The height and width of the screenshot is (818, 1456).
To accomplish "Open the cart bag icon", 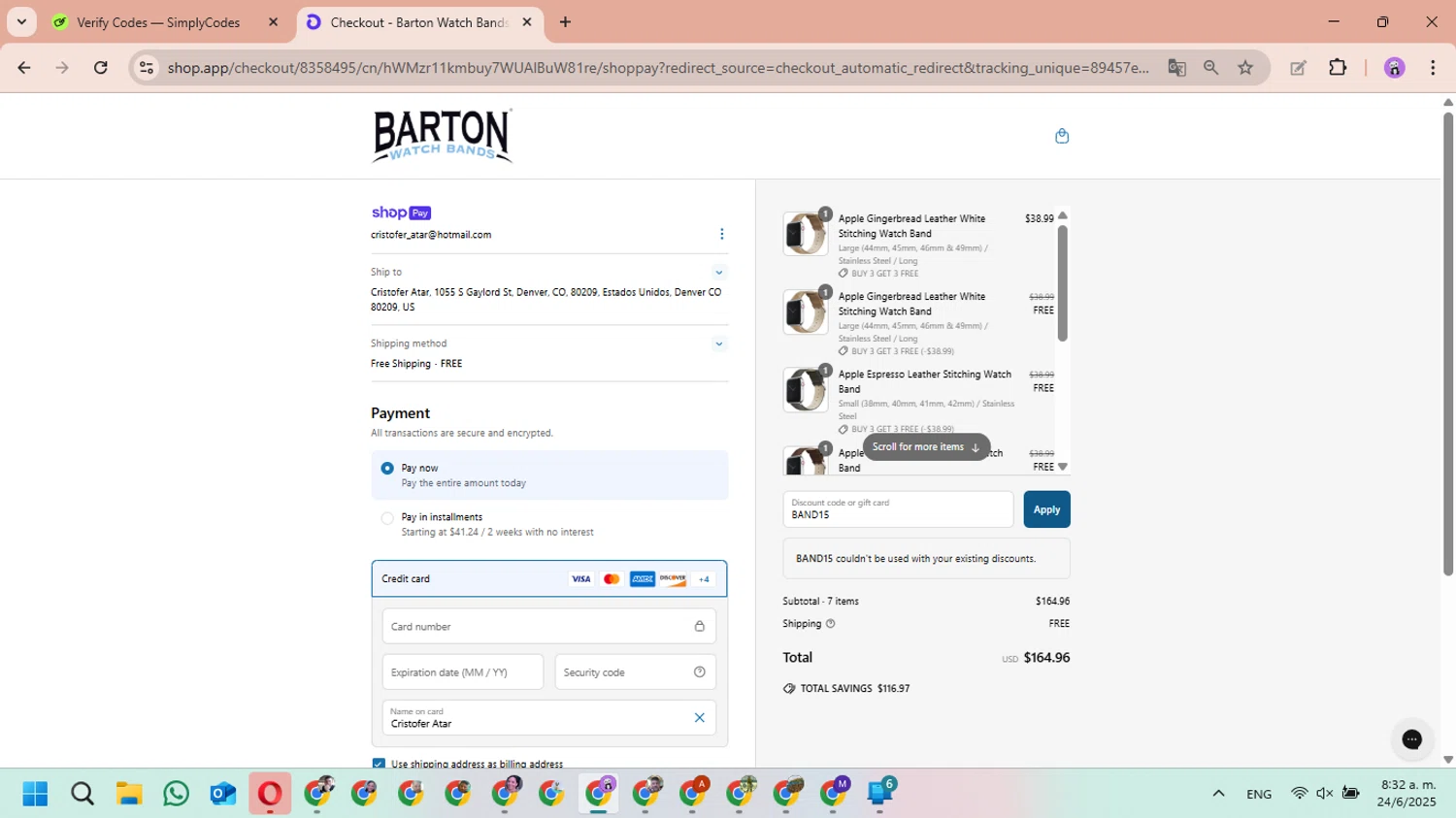I will click(x=1062, y=136).
